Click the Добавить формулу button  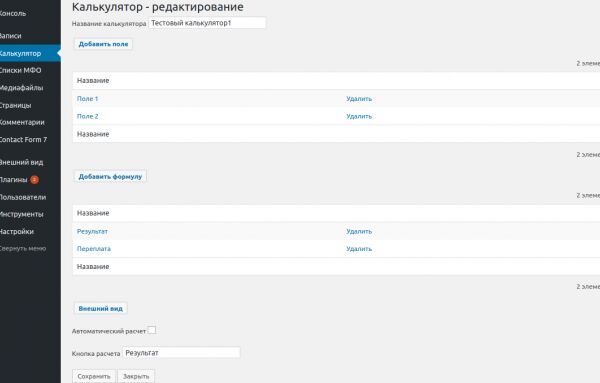point(110,176)
